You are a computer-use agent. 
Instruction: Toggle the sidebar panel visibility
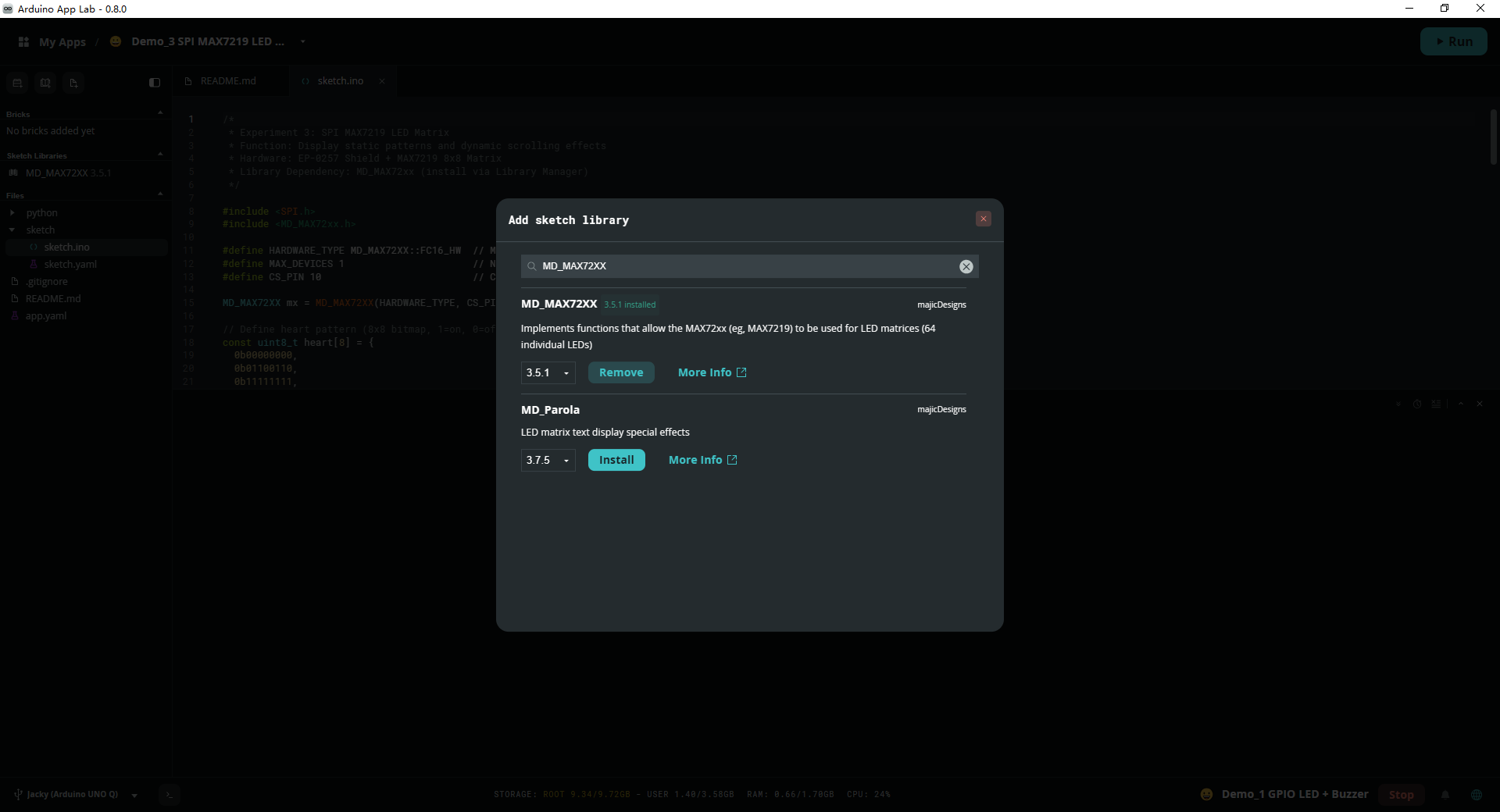(x=155, y=83)
